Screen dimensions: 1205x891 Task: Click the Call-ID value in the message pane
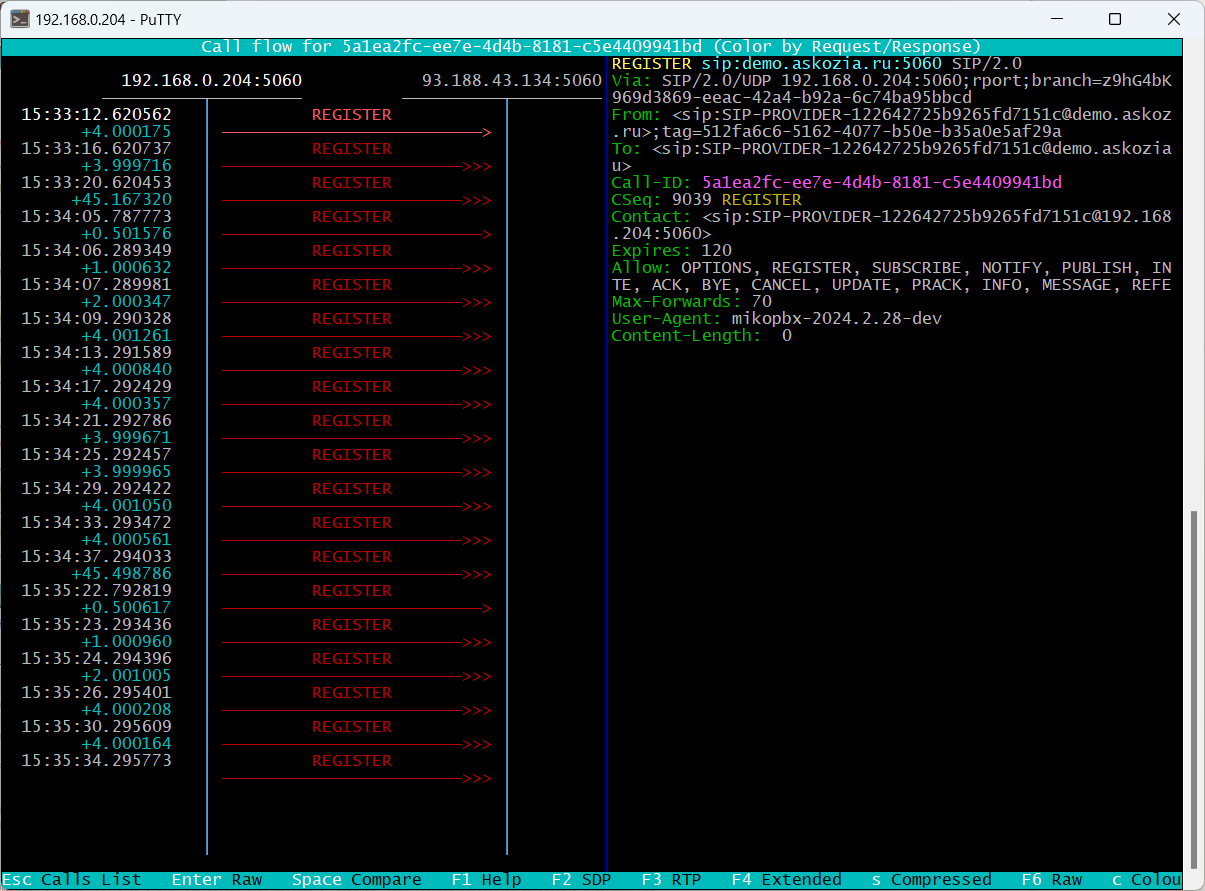[881, 182]
